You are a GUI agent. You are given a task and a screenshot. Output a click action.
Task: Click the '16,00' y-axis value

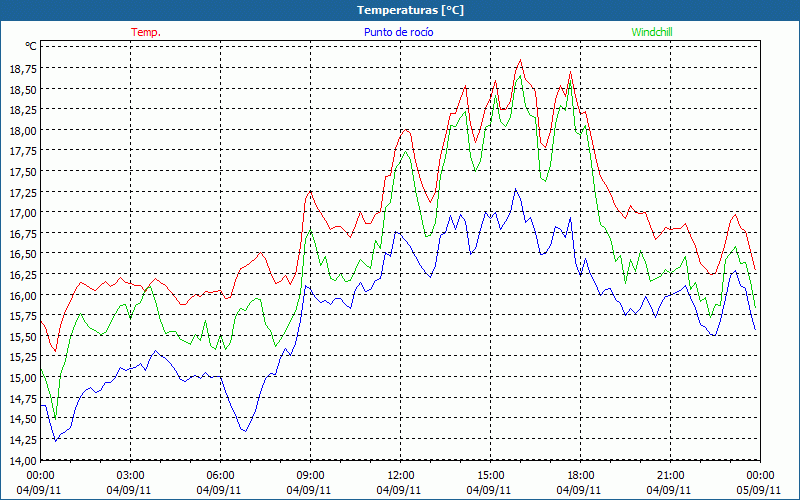[x=23, y=295]
